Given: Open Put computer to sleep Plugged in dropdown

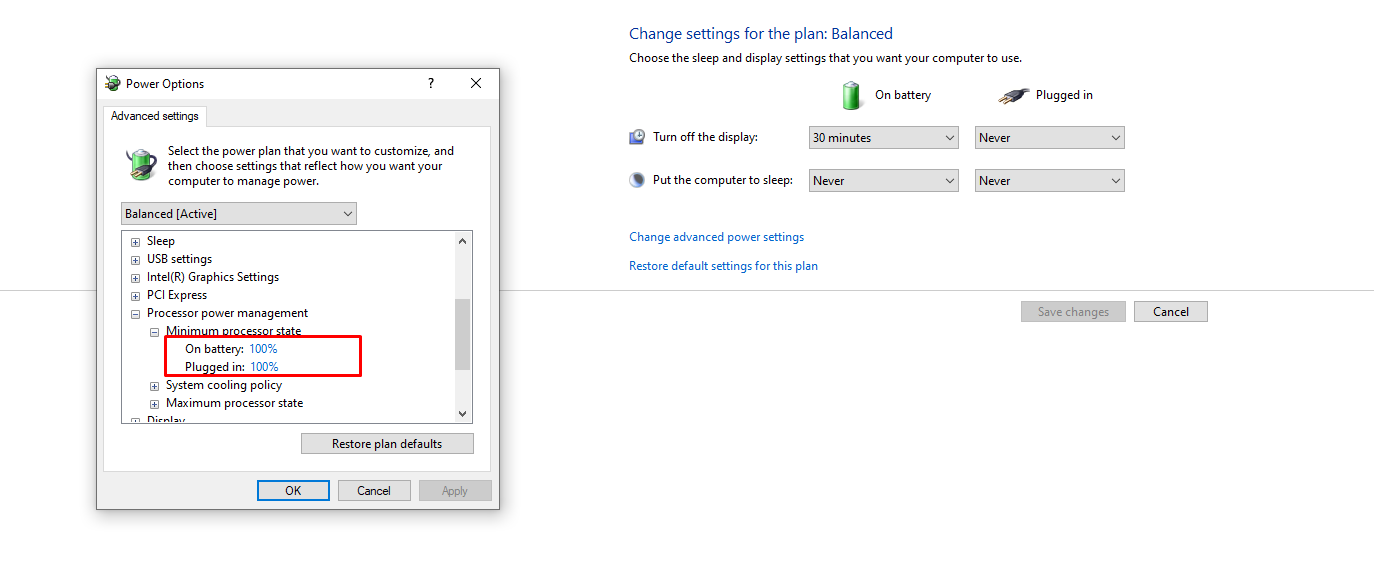Looking at the screenshot, I should pyautogui.click(x=1049, y=181).
